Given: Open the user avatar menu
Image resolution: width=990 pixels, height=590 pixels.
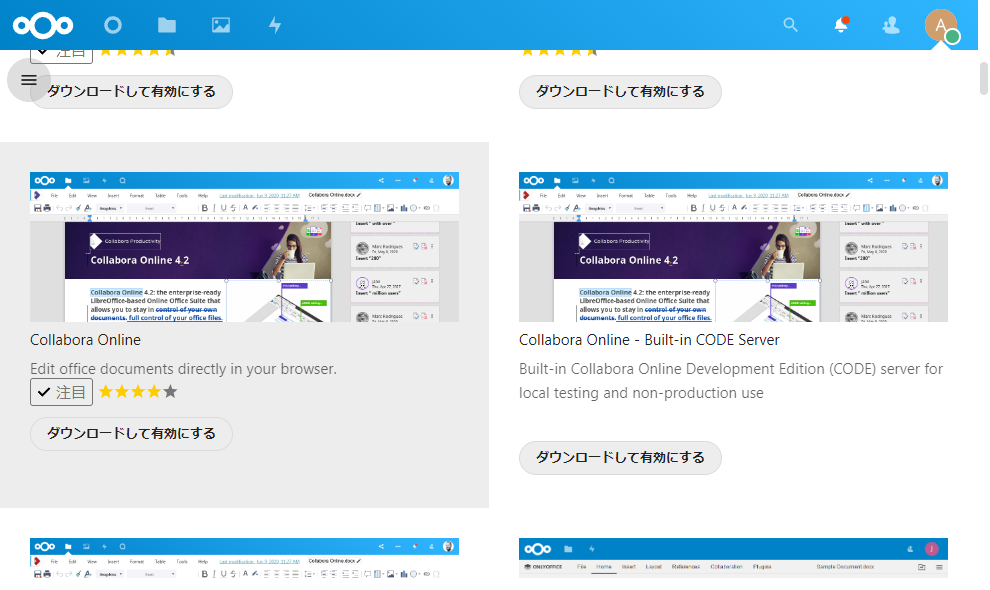Looking at the screenshot, I should pos(941,26).
